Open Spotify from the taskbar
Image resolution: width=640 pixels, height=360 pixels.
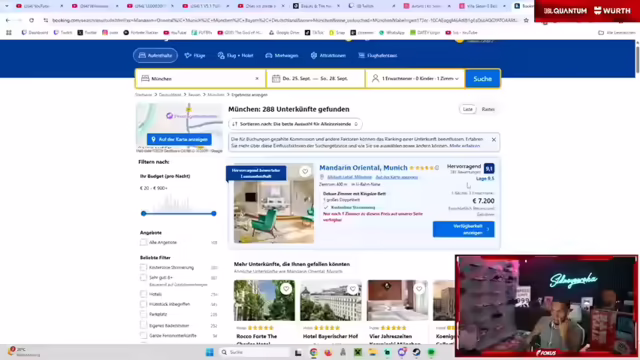coord(431,352)
